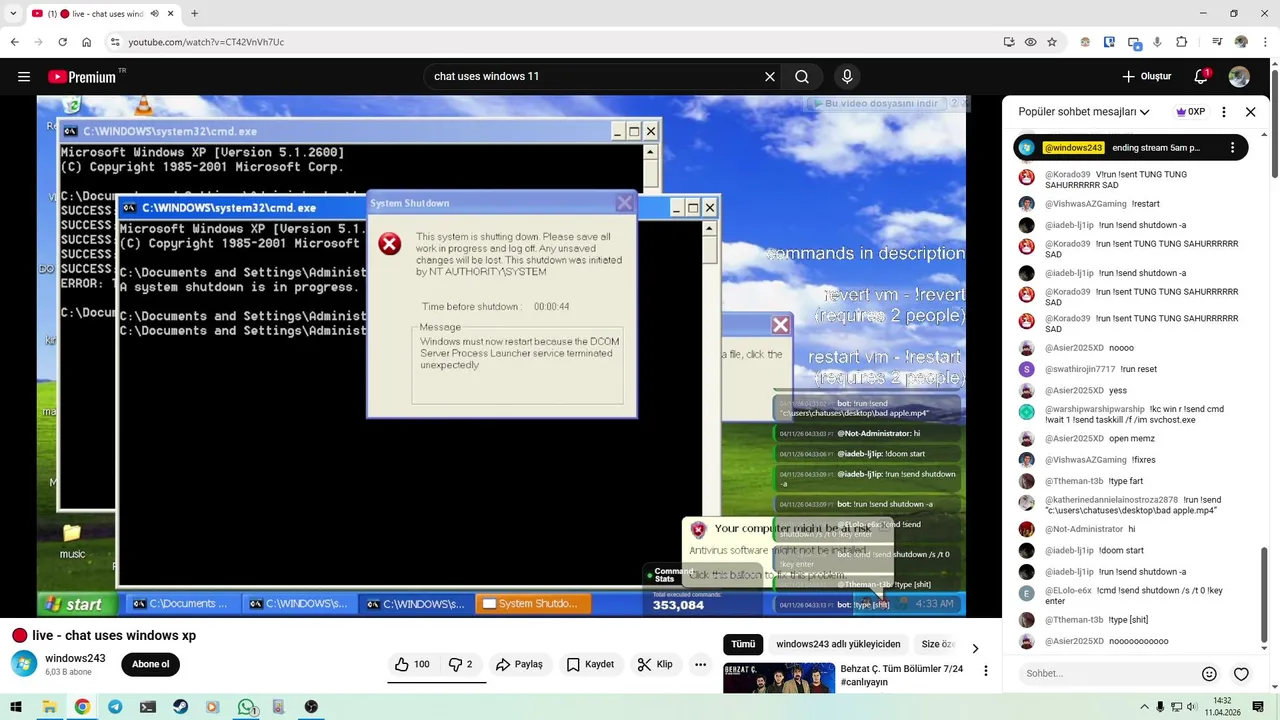Install app icon in address bar
This screenshot has width=1280, height=720.
[1009, 42]
